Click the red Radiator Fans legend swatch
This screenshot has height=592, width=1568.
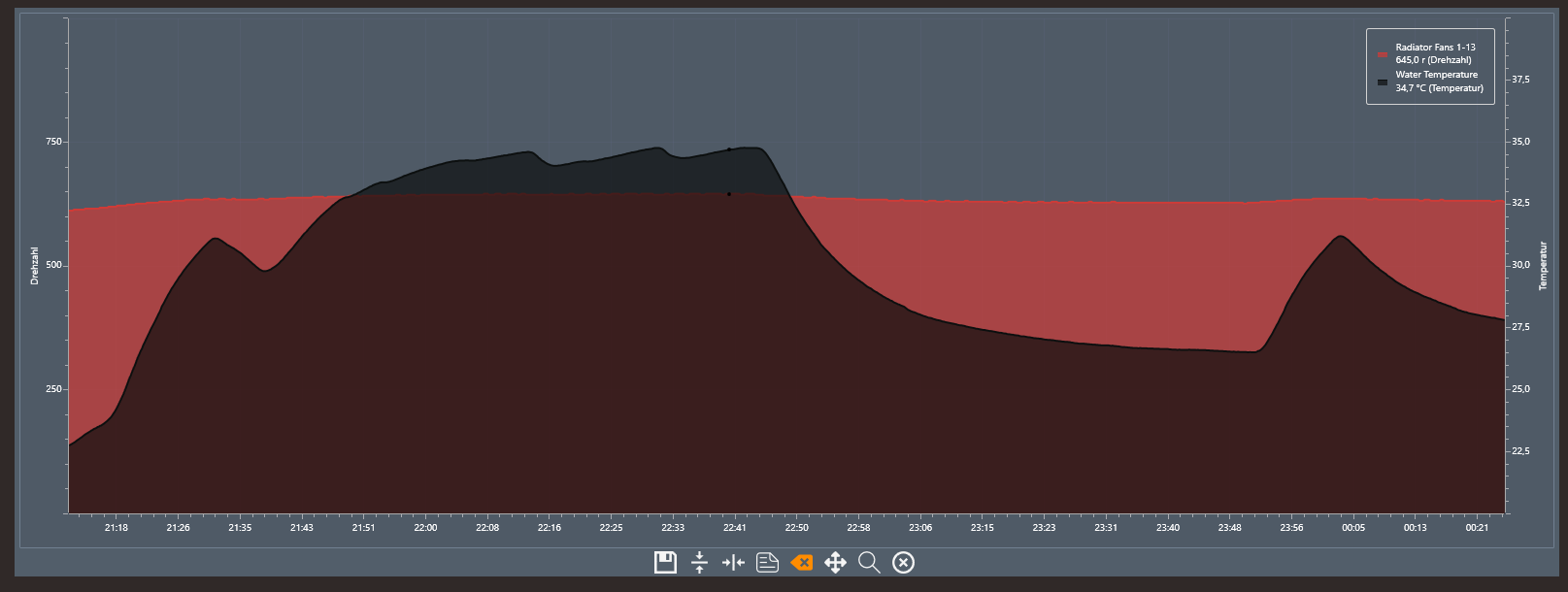[x=1383, y=54]
